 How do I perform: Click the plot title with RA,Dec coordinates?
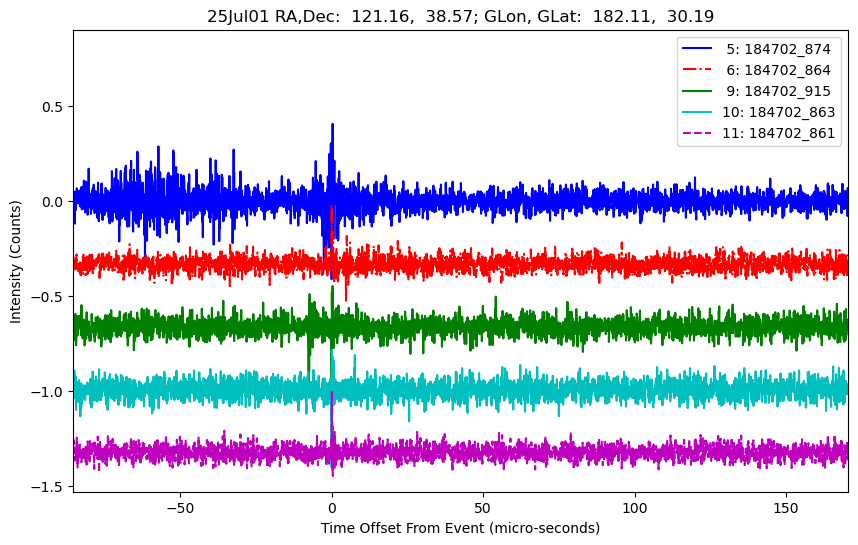460,16
